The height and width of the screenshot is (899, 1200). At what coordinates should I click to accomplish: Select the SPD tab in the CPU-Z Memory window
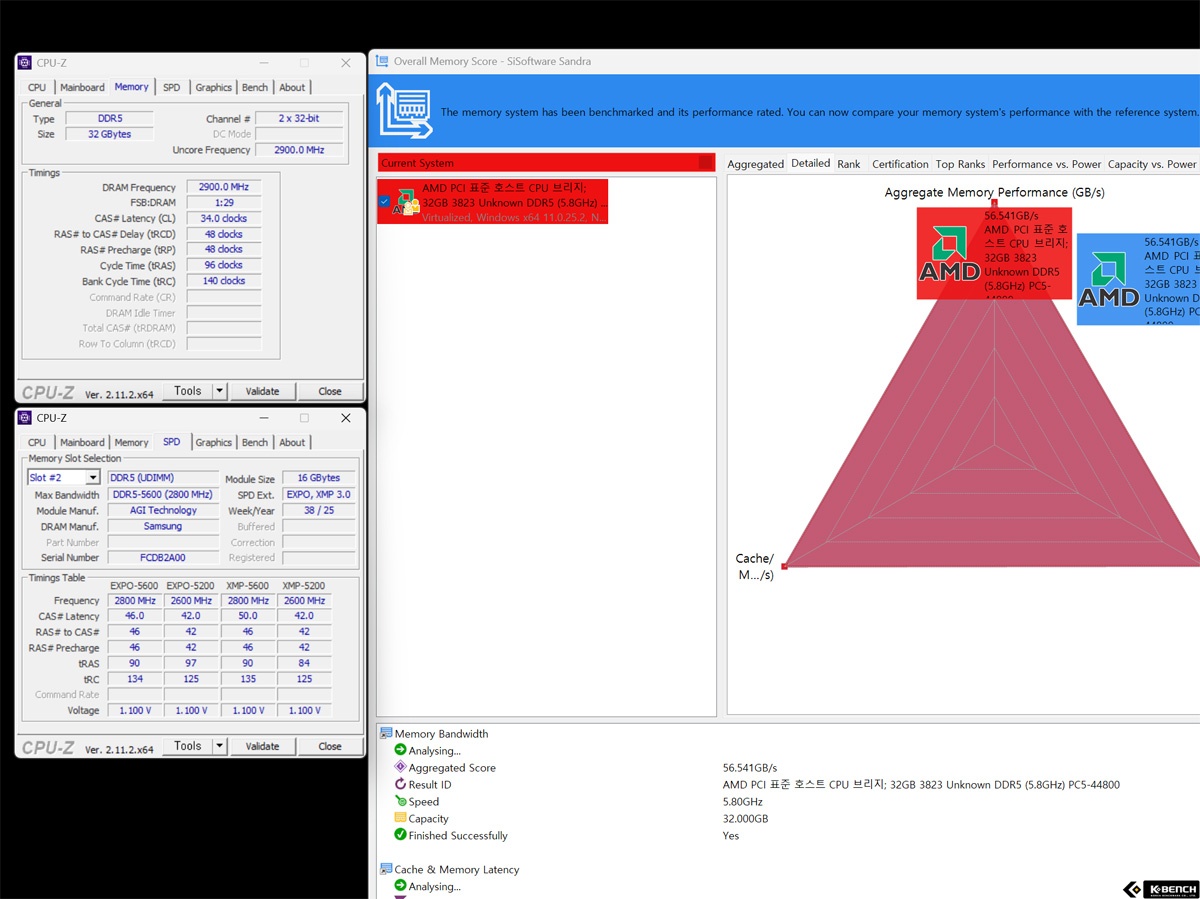pyautogui.click(x=172, y=87)
